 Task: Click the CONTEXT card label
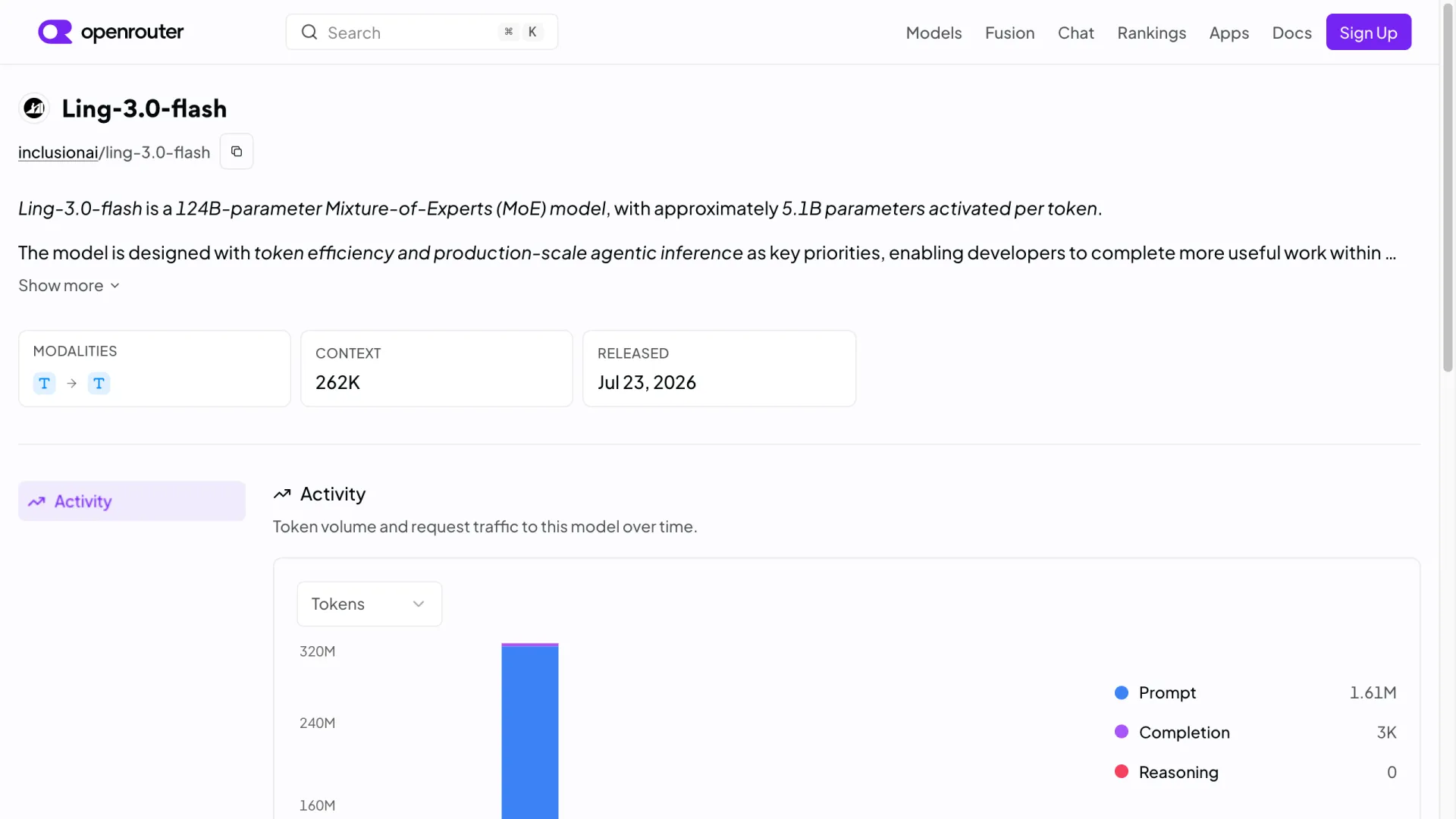tap(348, 353)
